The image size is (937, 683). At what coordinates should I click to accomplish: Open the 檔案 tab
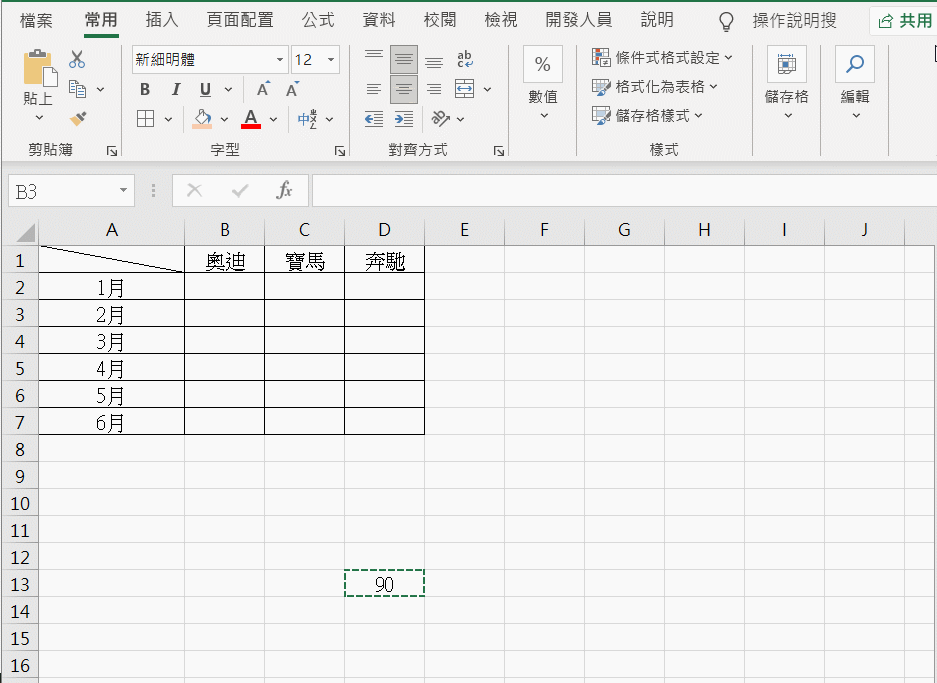(x=36, y=20)
